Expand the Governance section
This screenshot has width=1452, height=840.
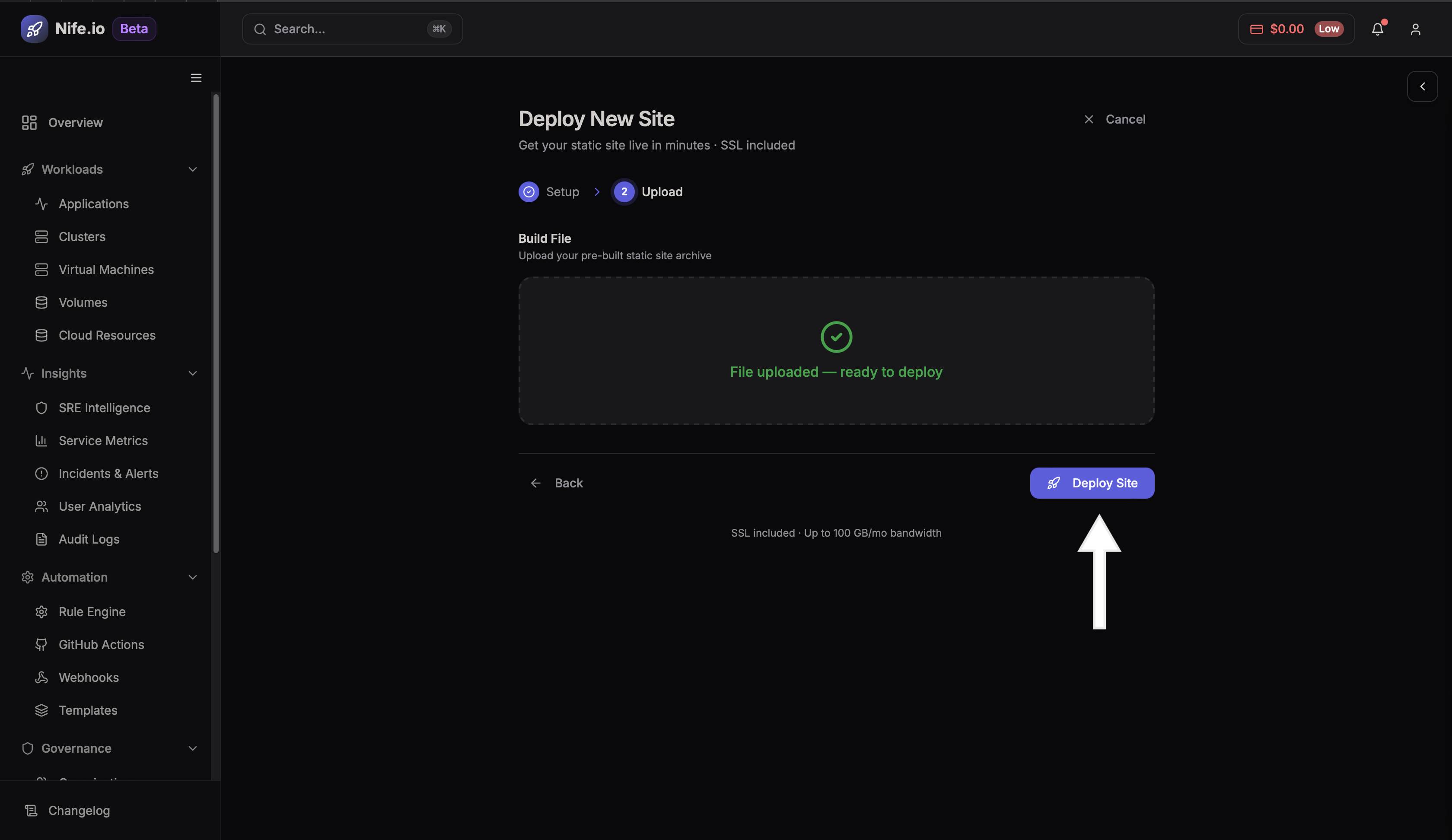pos(192,748)
